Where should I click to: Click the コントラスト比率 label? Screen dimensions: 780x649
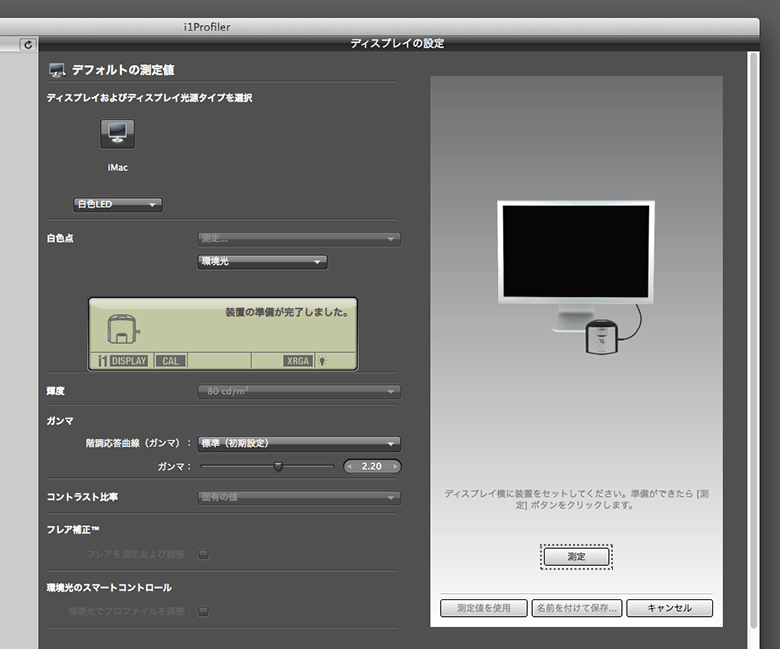pyautogui.click(x=82, y=497)
